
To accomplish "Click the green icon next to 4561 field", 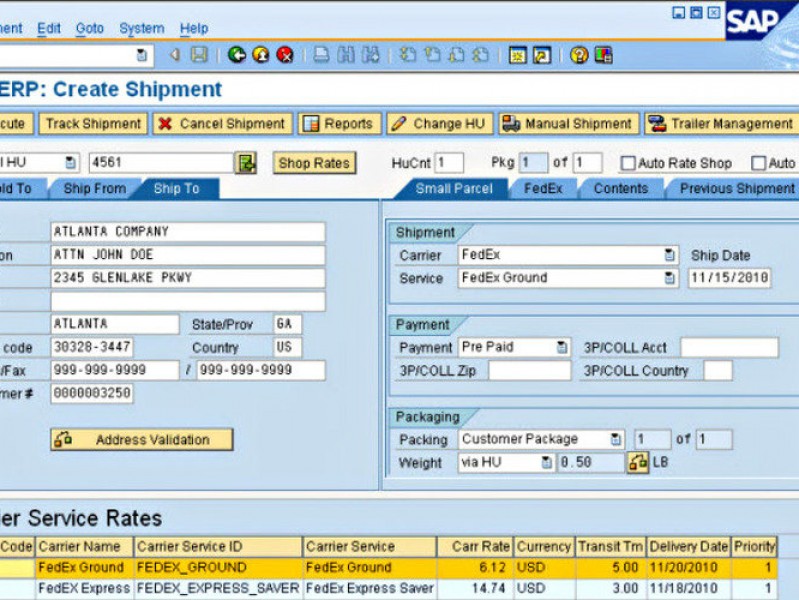I will tap(245, 163).
